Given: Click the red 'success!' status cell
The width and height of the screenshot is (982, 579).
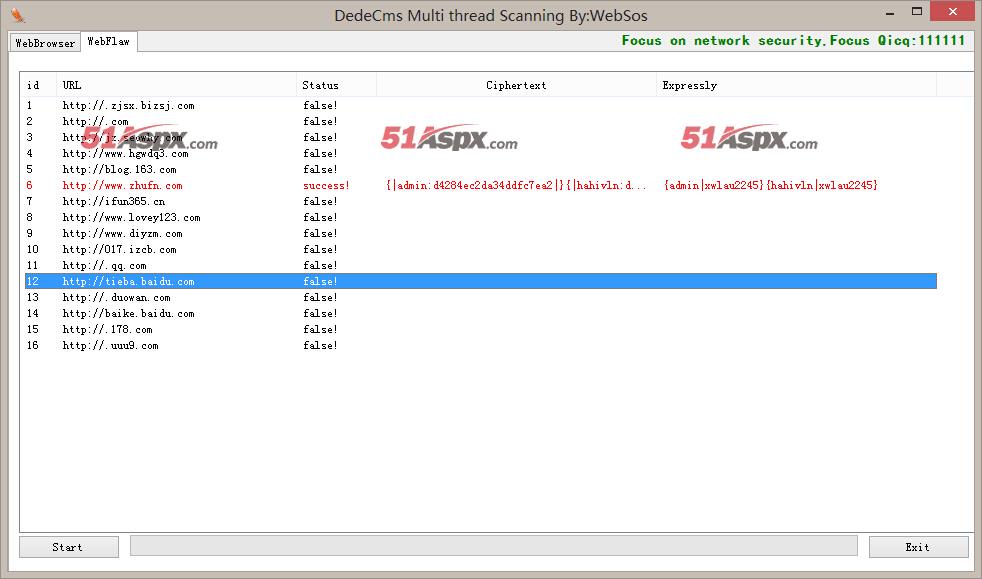Looking at the screenshot, I should click(x=326, y=185).
